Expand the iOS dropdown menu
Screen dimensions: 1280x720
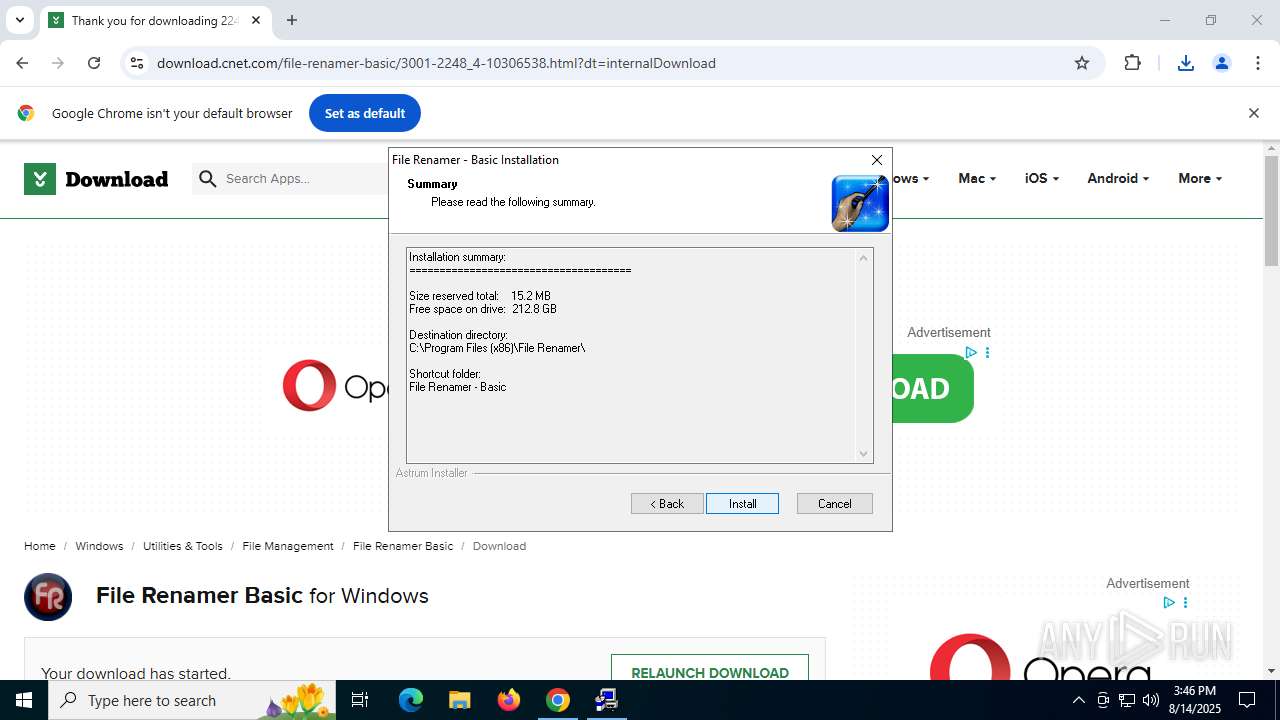point(1041,178)
